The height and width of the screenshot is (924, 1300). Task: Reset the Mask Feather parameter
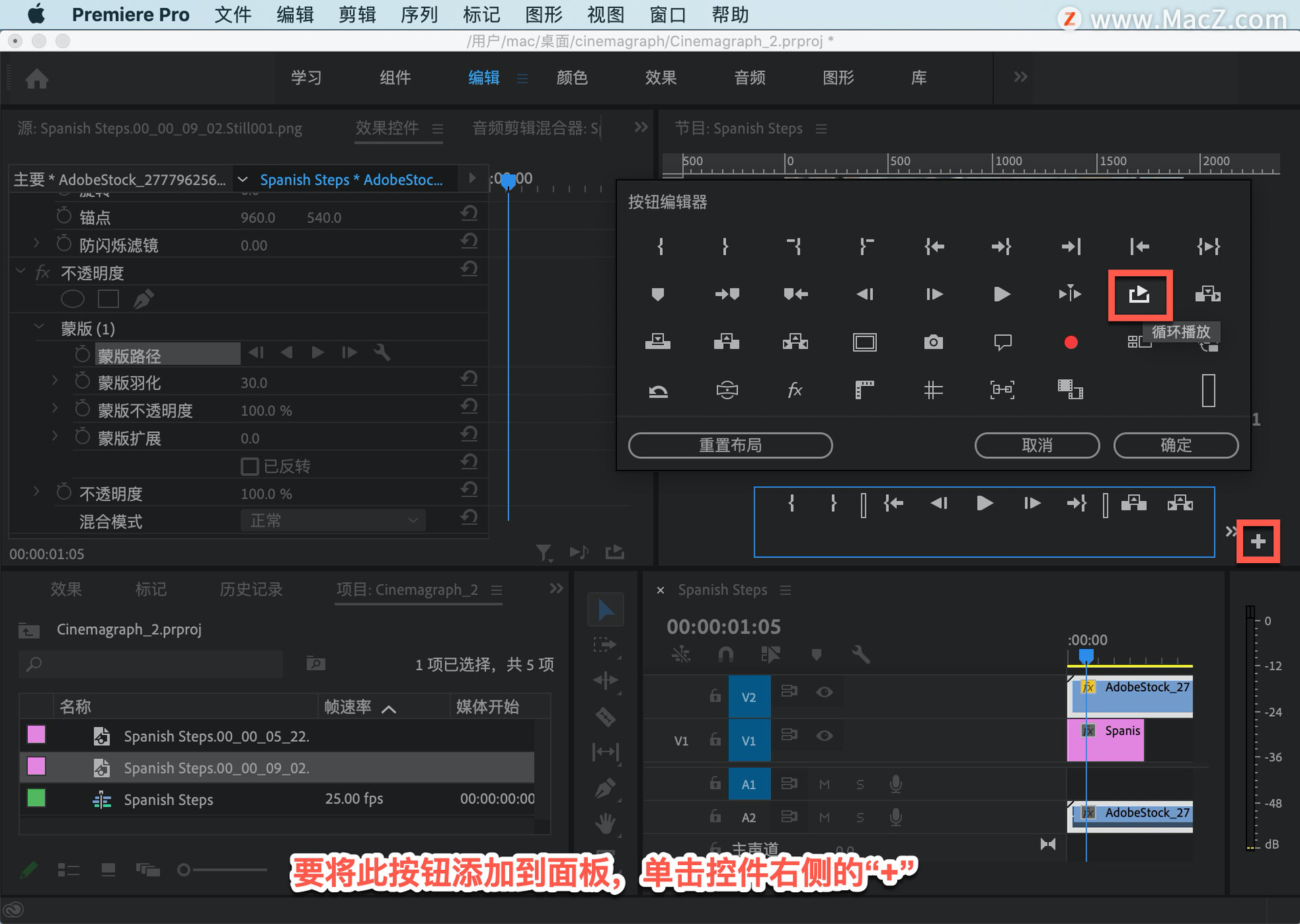pos(469,379)
